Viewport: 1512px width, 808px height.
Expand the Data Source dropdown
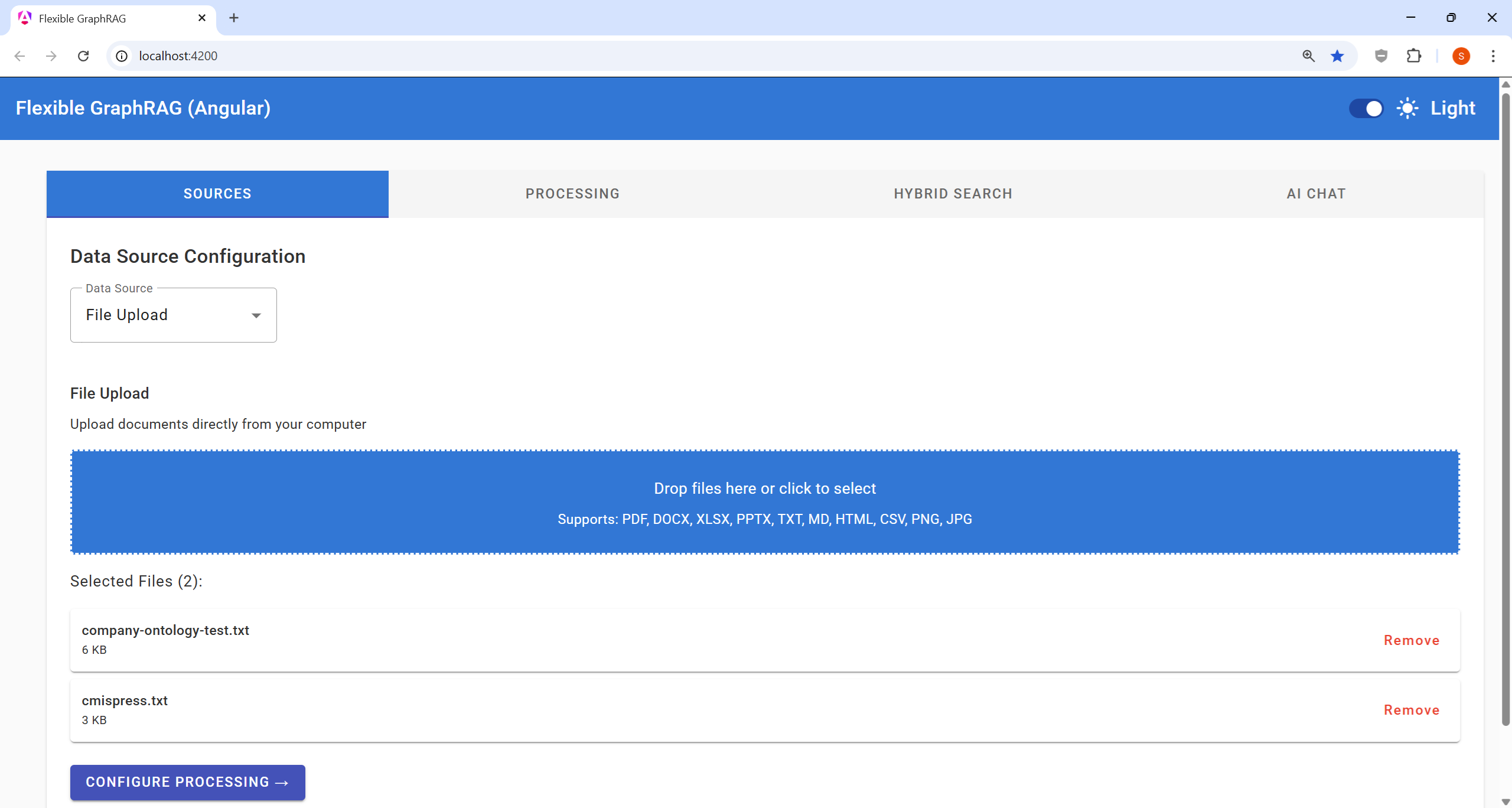tap(172, 315)
